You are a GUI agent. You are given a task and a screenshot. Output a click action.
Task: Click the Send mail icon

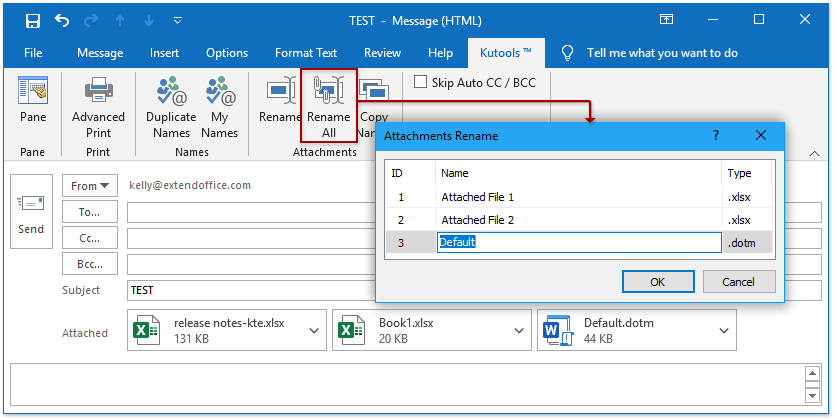[31, 214]
